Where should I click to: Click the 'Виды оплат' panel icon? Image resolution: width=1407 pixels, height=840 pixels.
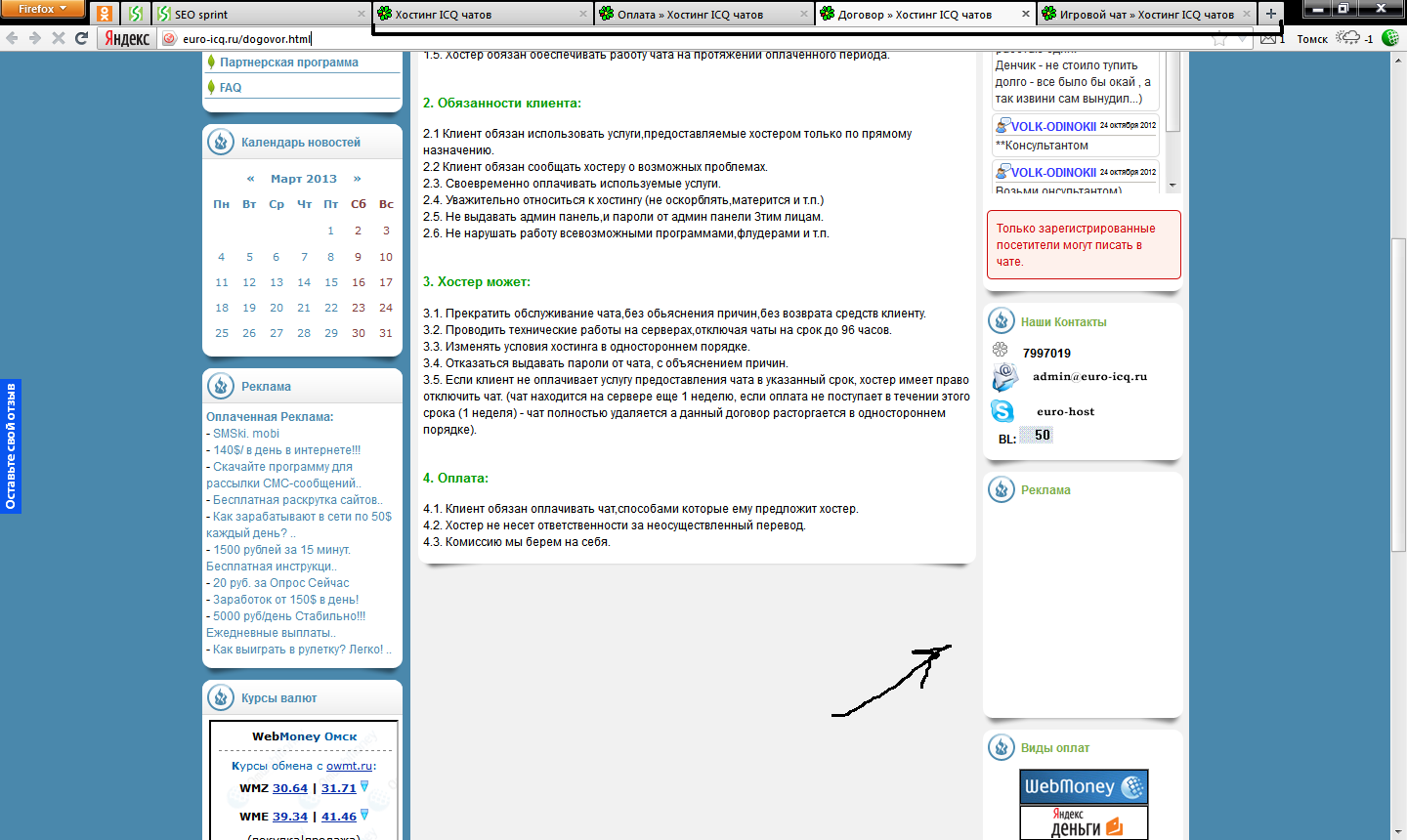click(1002, 747)
